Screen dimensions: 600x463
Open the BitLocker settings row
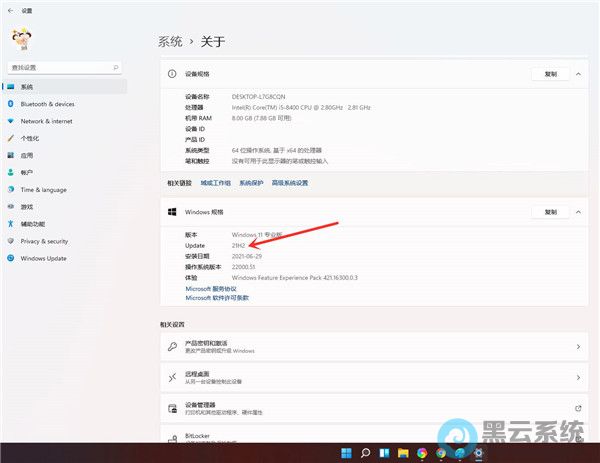[x=374, y=434]
